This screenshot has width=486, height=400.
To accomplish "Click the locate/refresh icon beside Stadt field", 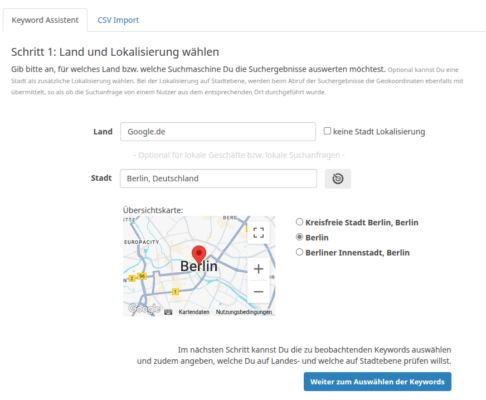I will [x=338, y=179].
